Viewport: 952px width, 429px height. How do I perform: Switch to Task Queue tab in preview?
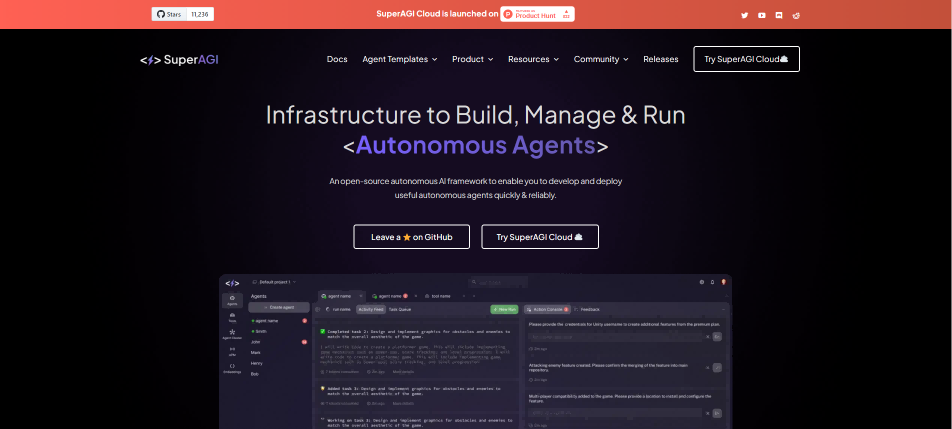pyautogui.click(x=400, y=309)
